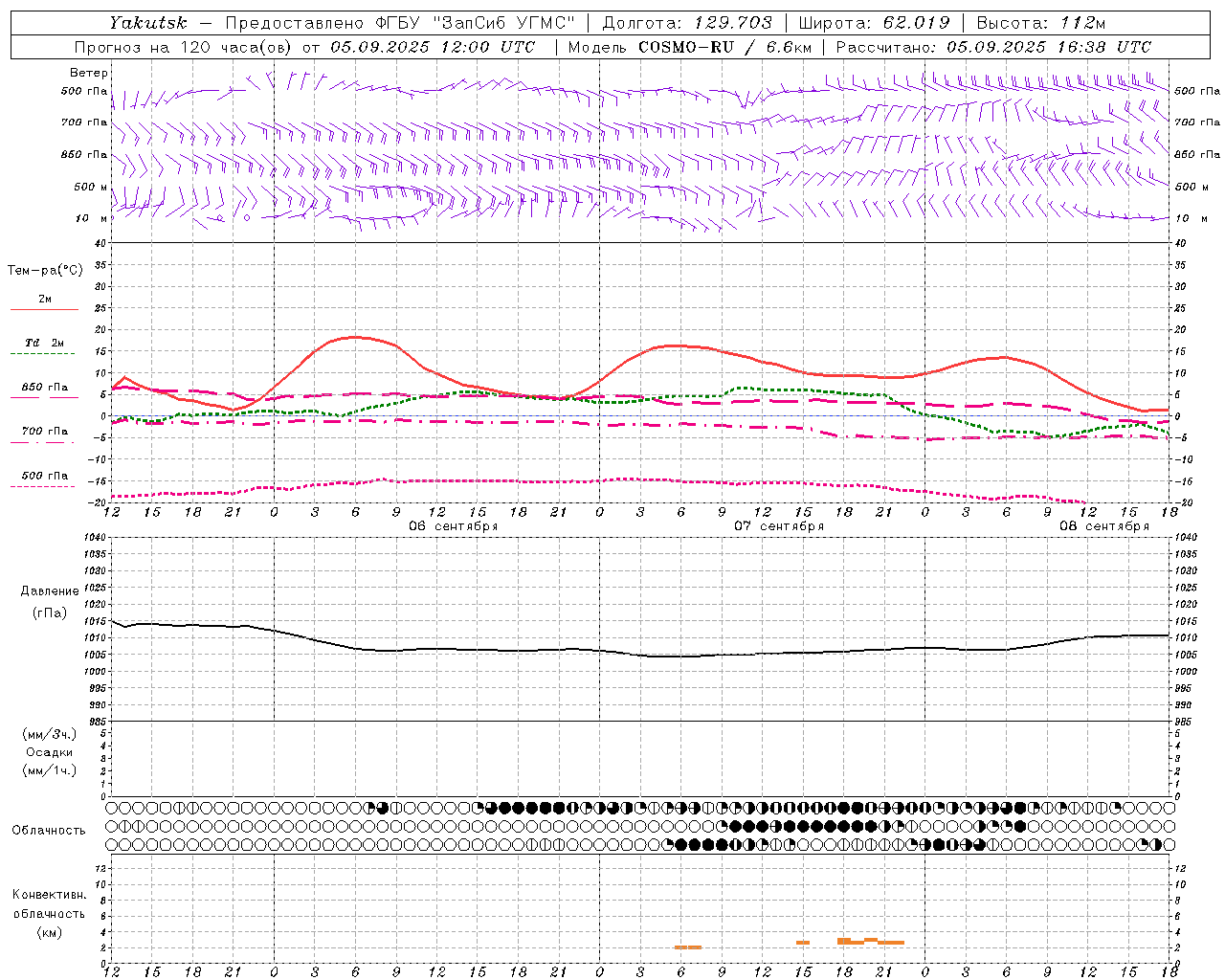Click the red 2m temperature peak on 06 сентября

point(354,337)
